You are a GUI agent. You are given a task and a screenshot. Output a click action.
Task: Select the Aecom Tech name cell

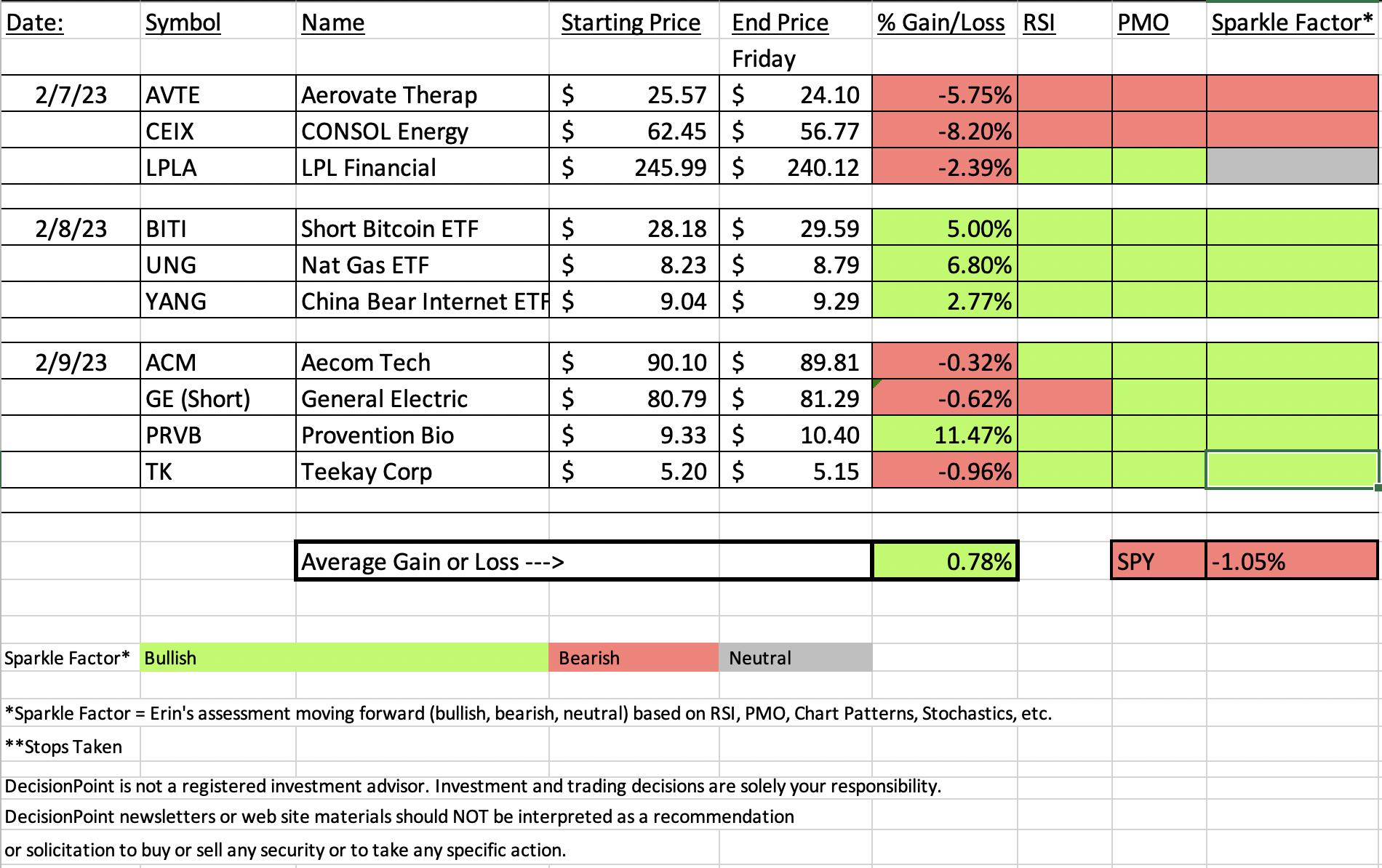click(x=422, y=361)
